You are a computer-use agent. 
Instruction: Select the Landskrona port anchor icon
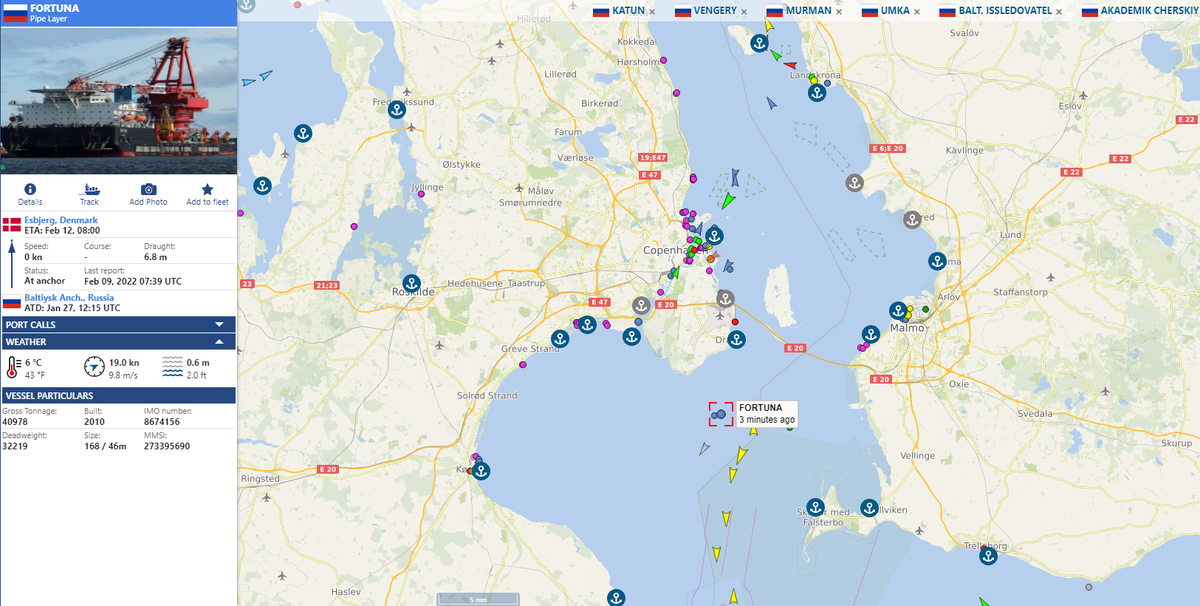tap(816, 93)
